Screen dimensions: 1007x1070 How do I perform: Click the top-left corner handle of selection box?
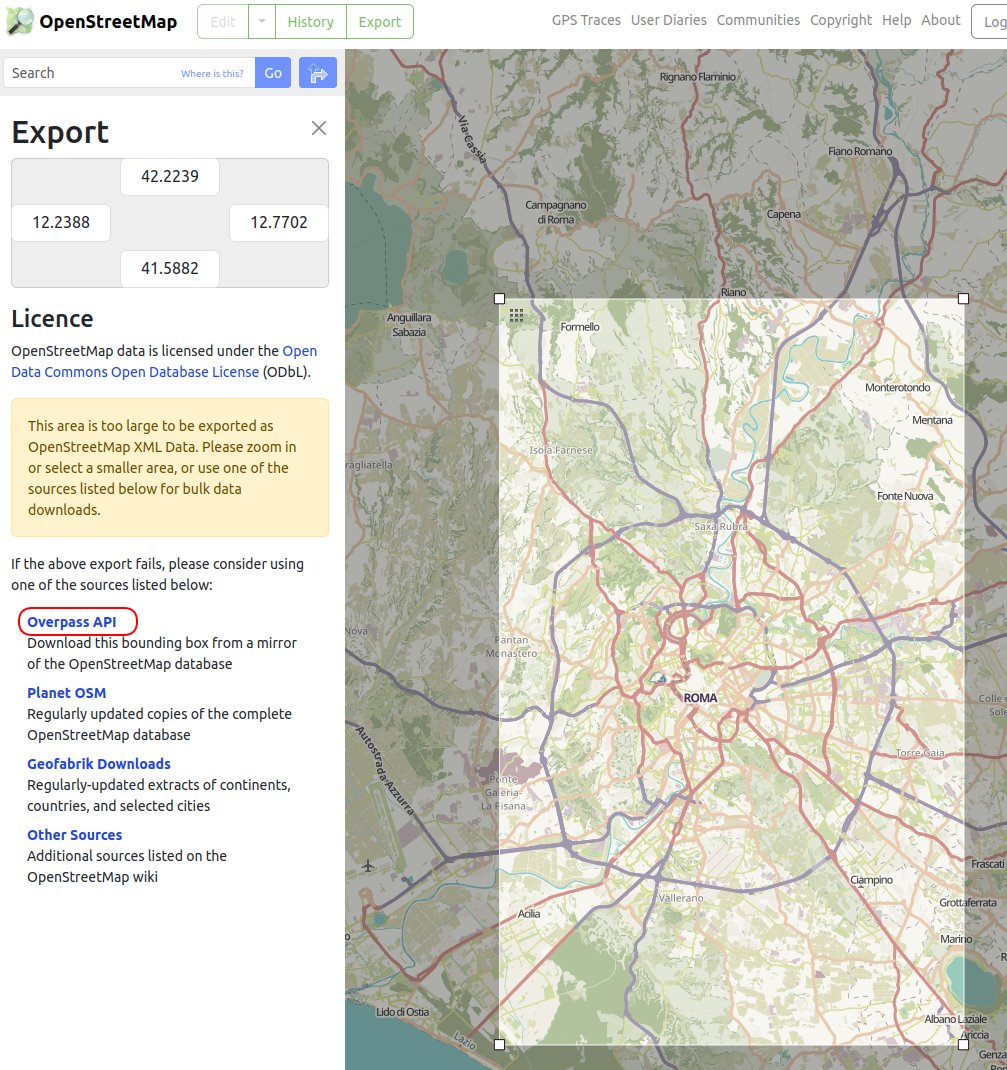click(x=499, y=298)
